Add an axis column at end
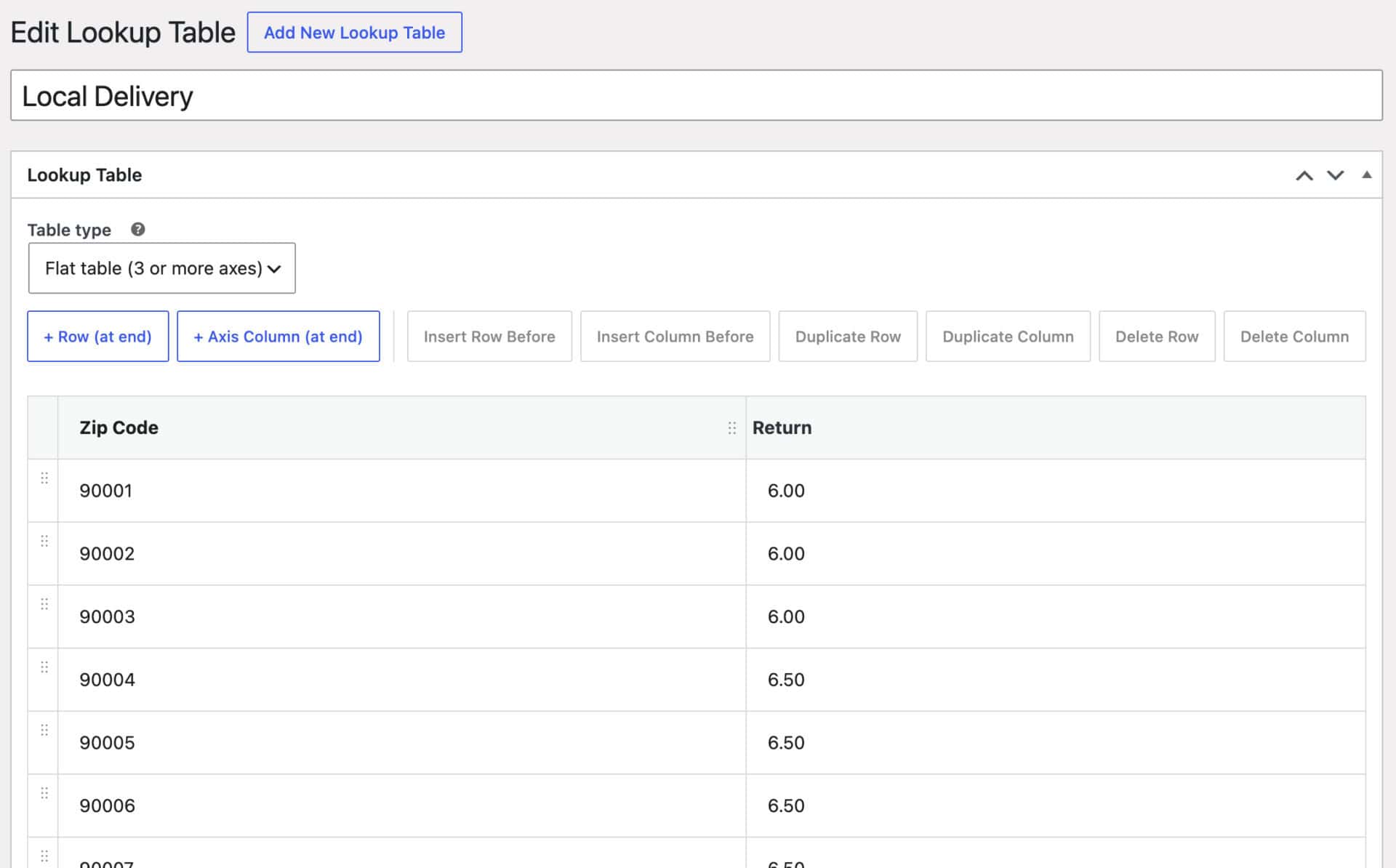This screenshot has height=868, width=1396. 278,337
